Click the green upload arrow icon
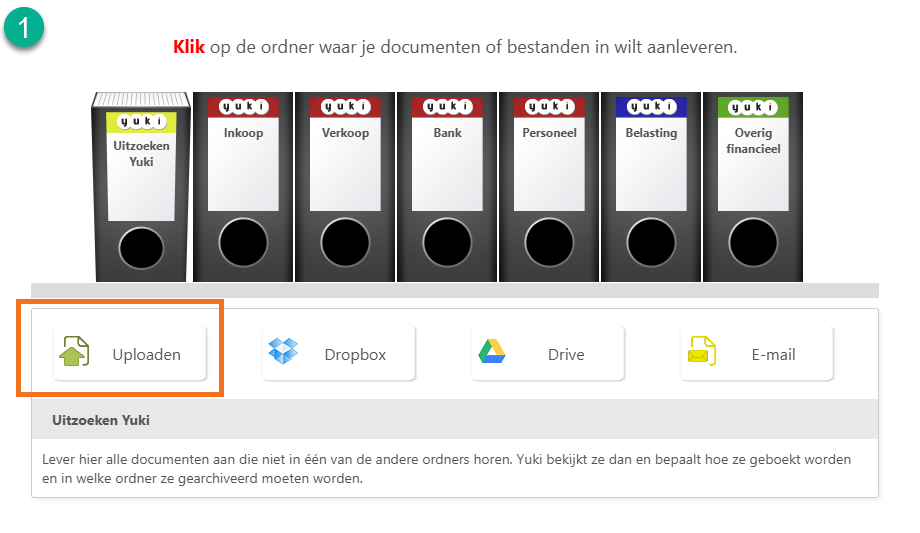The height and width of the screenshot is (533, 920). click(x=74, y=351)
